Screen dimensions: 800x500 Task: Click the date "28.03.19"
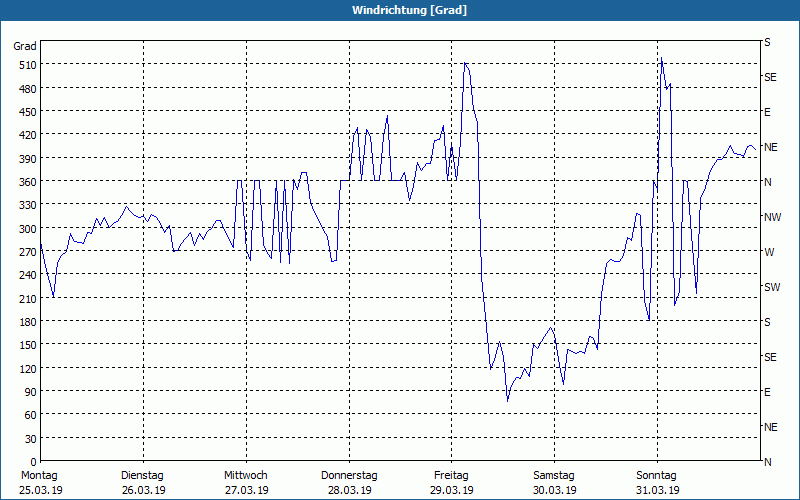pyautogui.click(x=349, y=491)
